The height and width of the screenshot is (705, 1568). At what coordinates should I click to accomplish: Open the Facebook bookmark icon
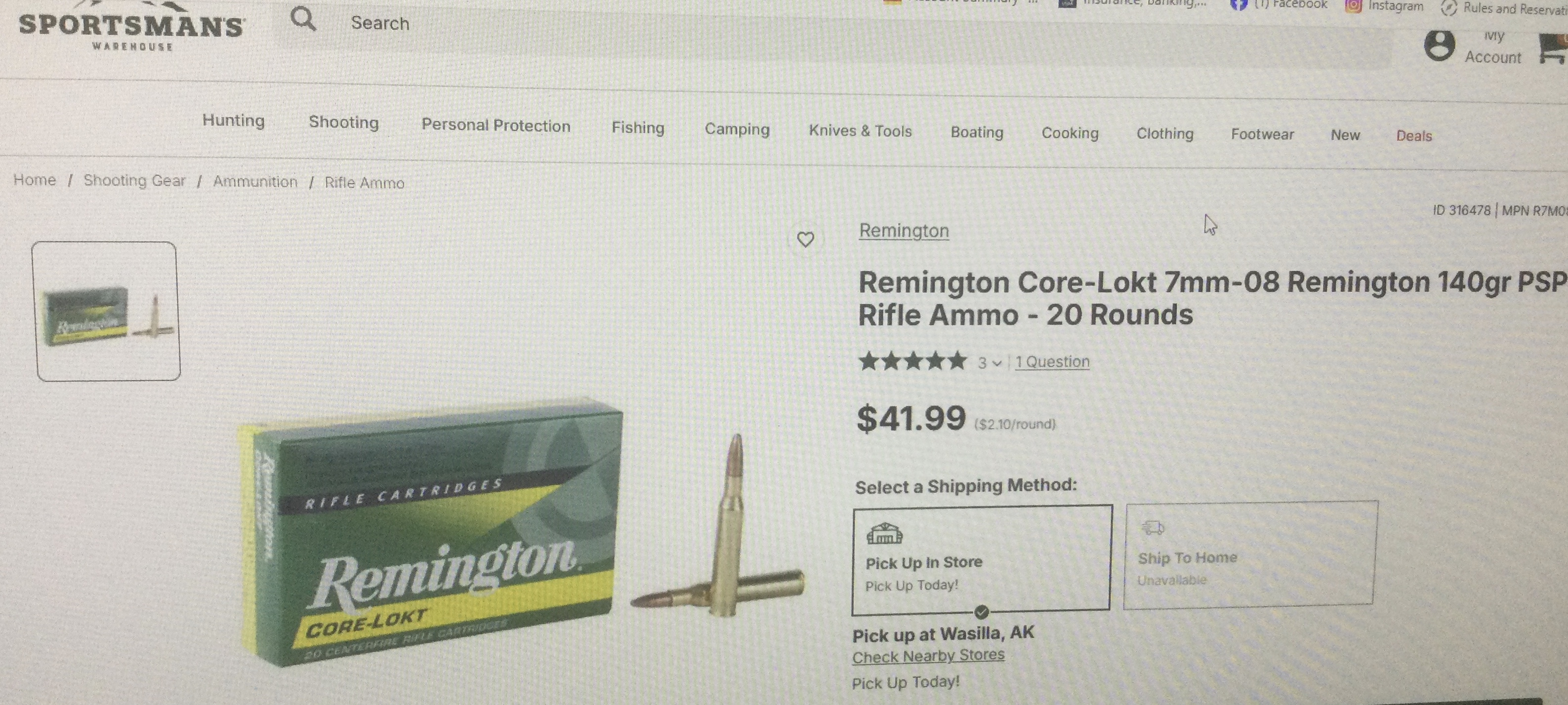coord(1238,5)
